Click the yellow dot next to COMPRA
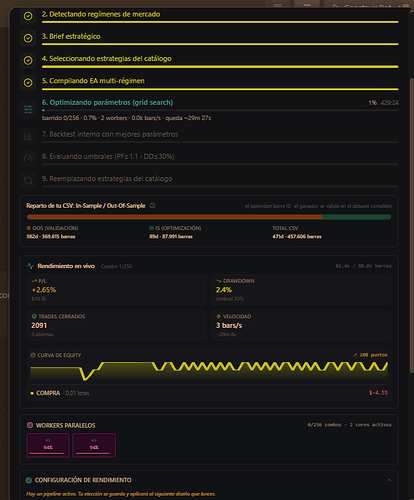414x500 pixels. click(32, 393)
